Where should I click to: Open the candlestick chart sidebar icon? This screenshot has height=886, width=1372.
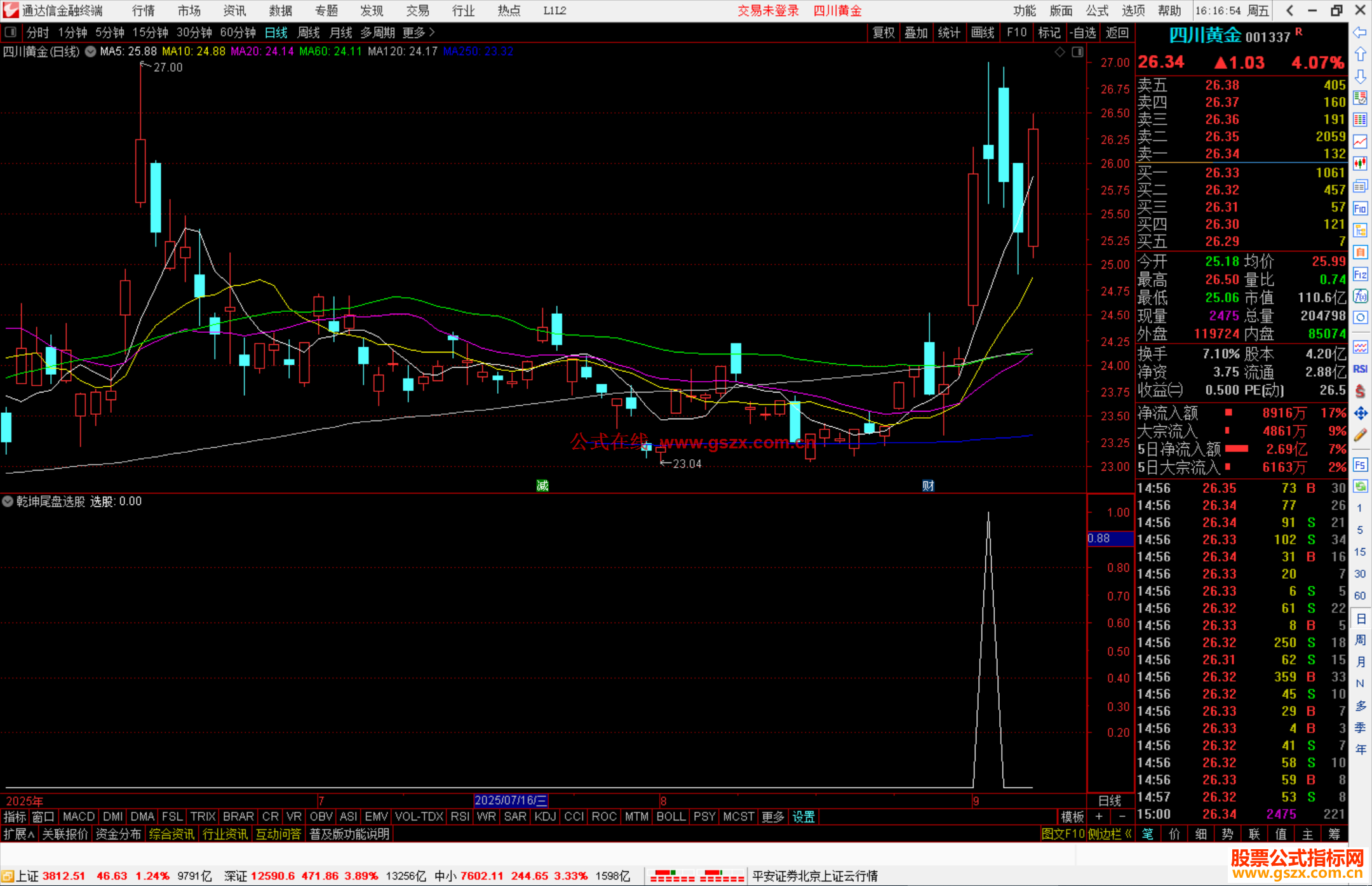tap(1360, 164)
